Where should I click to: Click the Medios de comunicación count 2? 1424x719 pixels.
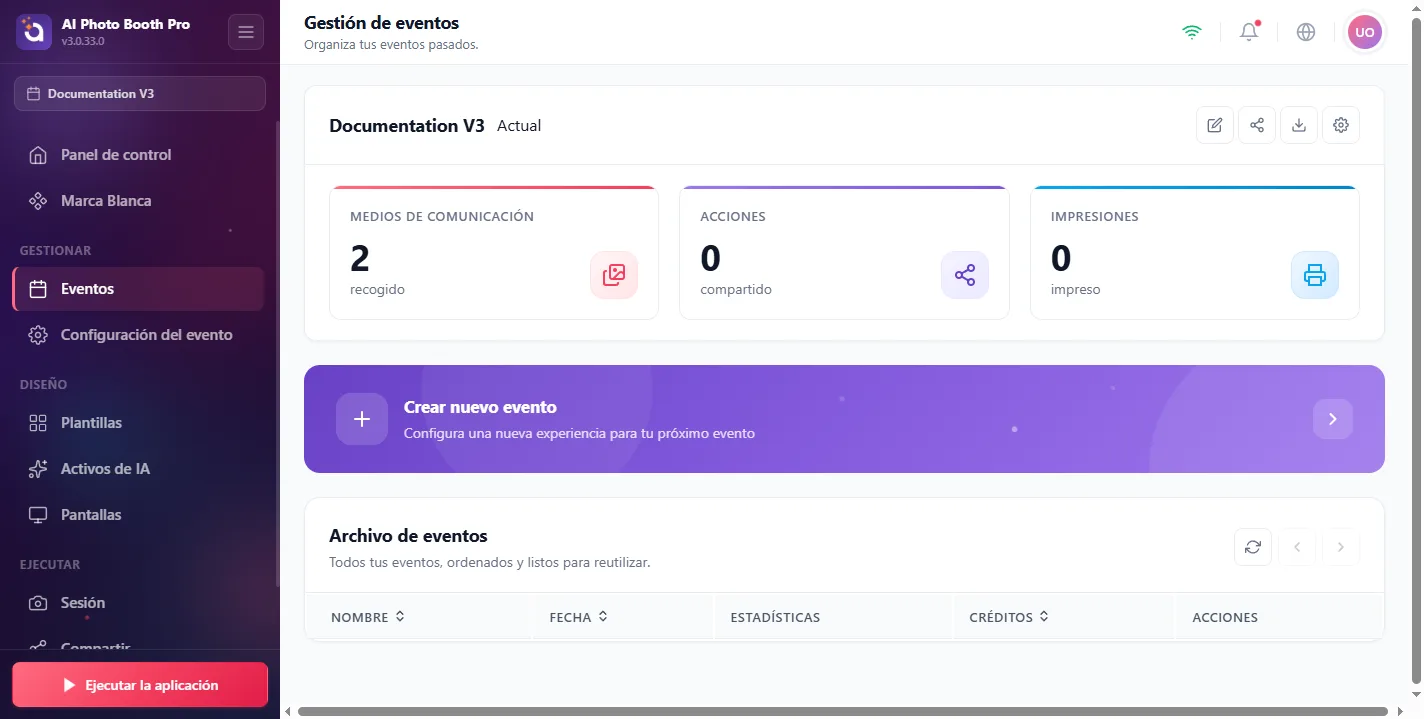[360, 258]
